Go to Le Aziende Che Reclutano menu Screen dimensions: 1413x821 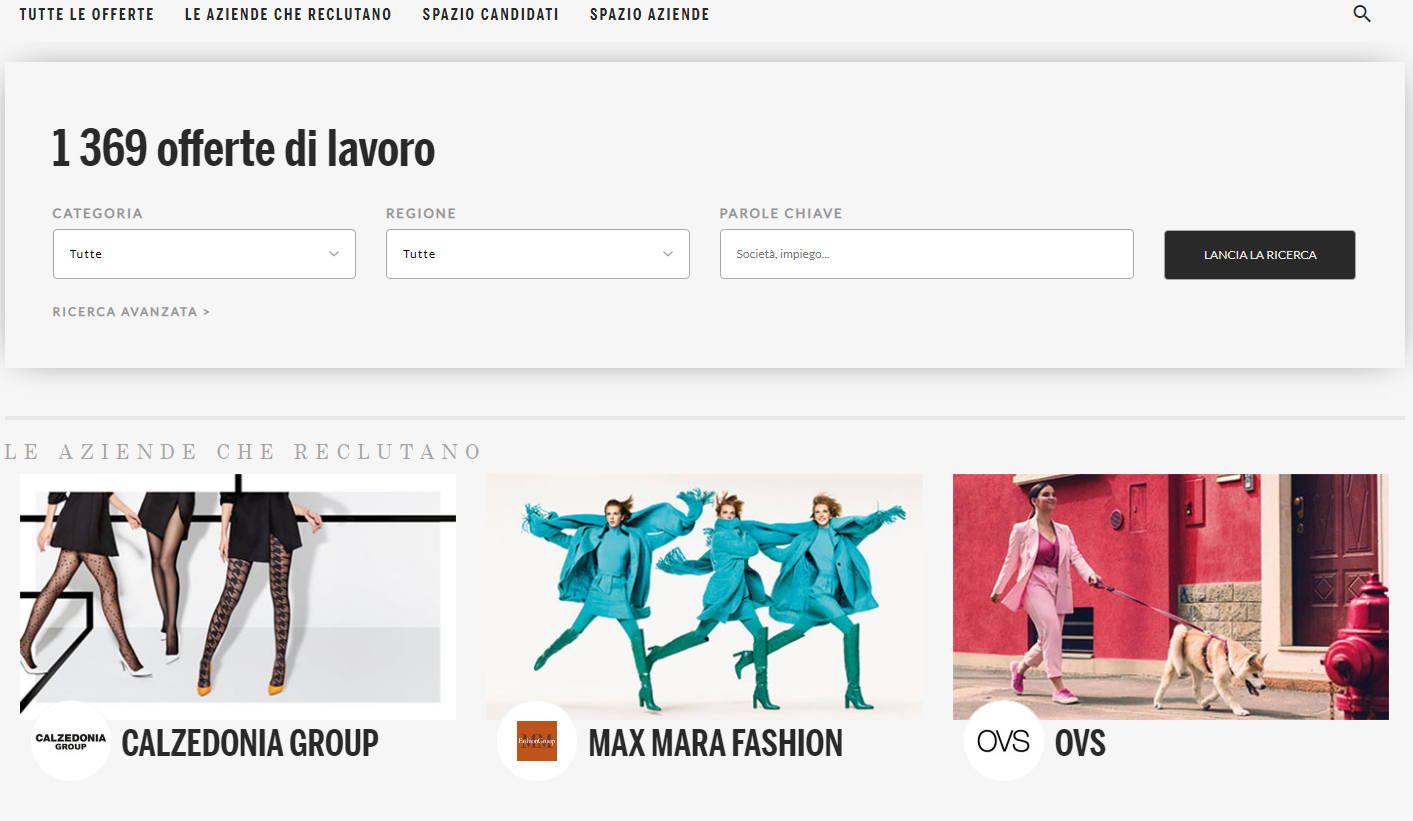click(x=288, y=15)
